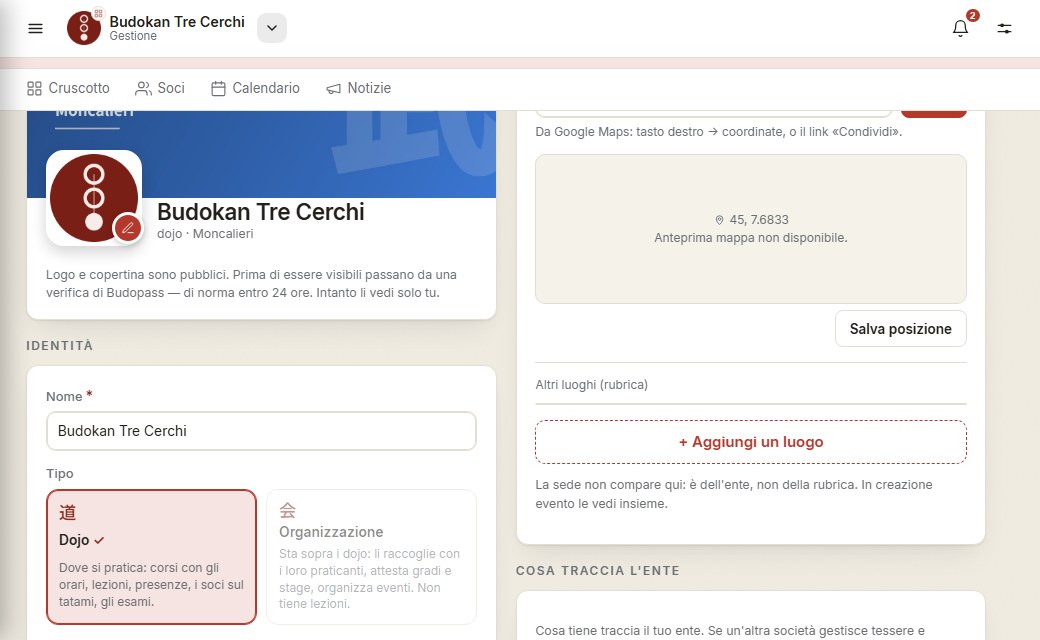
Task: Open the Notizie tab
Action: coord(359,88)
